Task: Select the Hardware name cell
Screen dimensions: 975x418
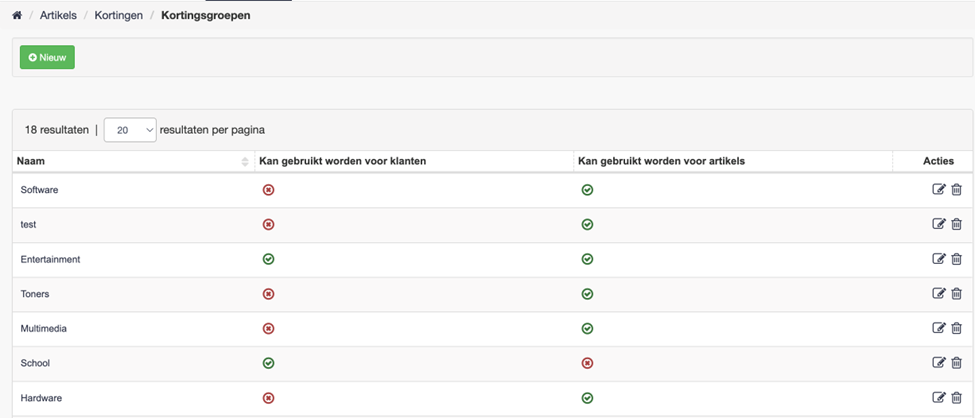Action: [x=133, y=398]
